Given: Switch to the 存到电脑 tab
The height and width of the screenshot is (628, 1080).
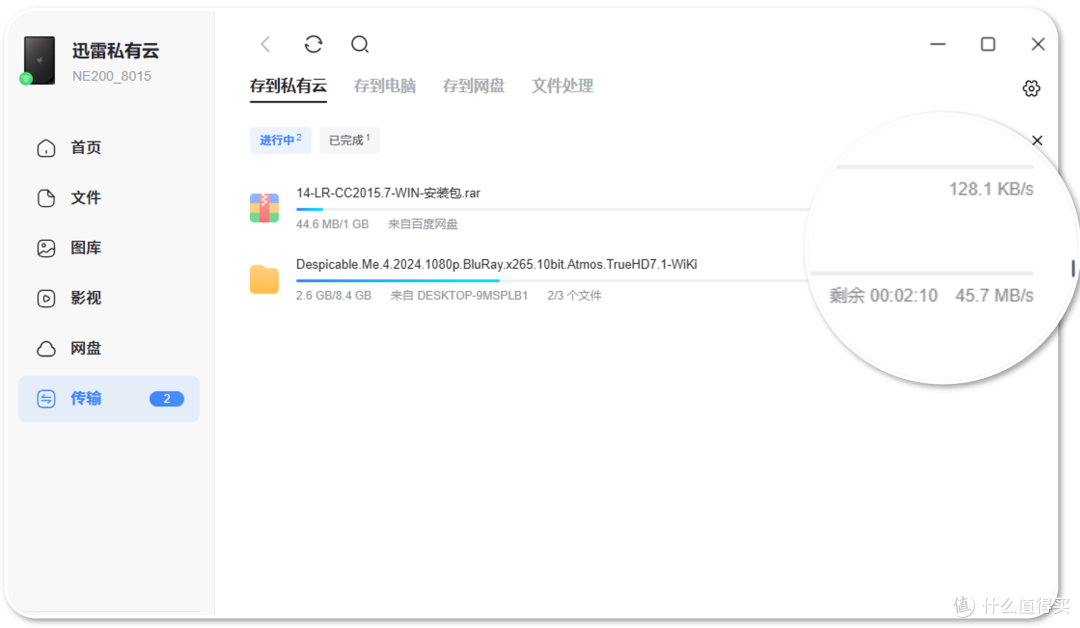Looking at the screenshot, I should tap(384, 86).
